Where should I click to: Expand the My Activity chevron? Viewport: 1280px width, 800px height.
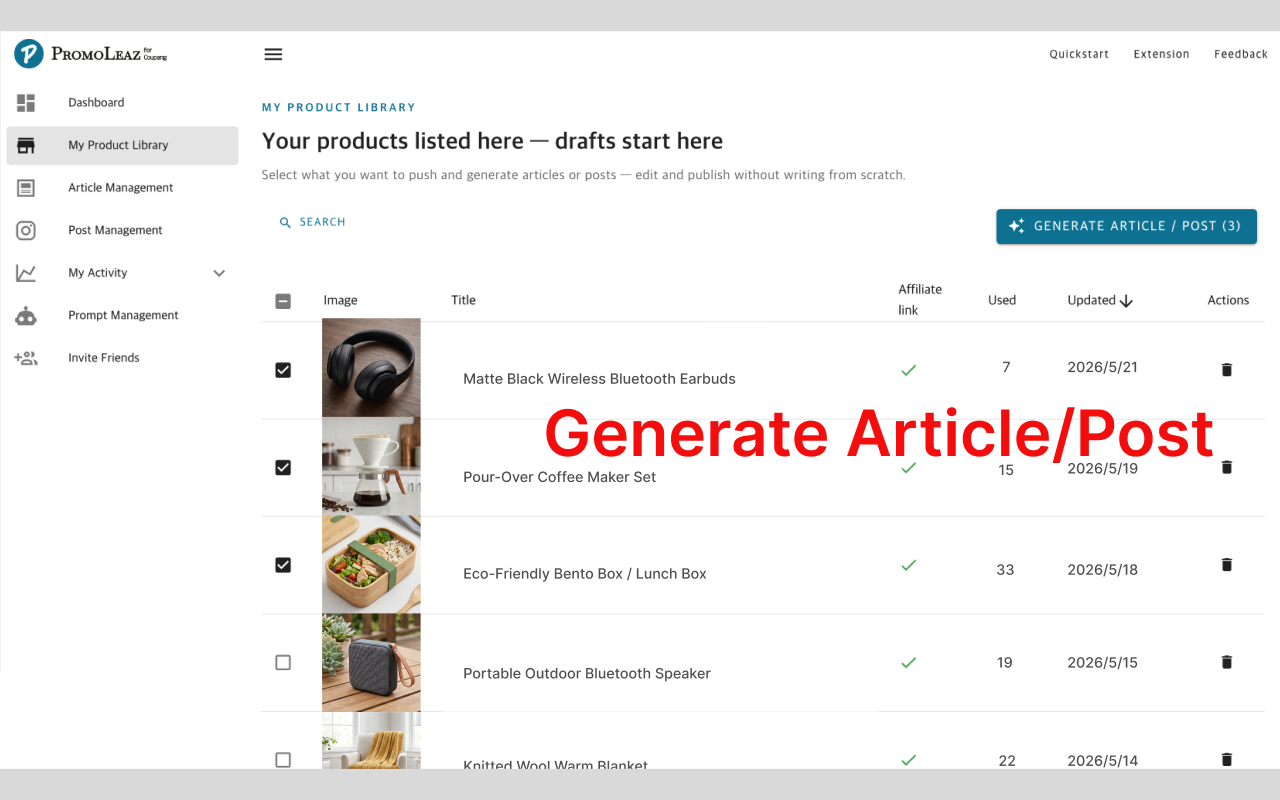click(x=219, y=273)
